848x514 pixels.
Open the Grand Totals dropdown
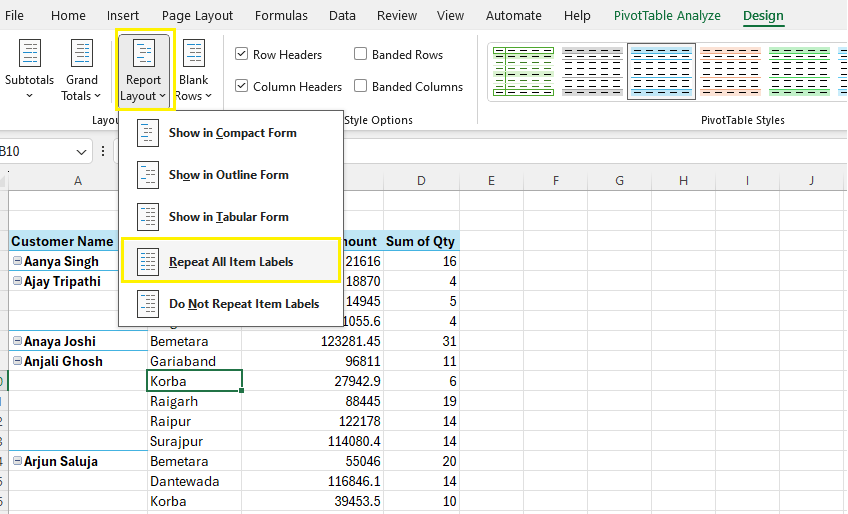pyautogui.click(x=82, y=69)
